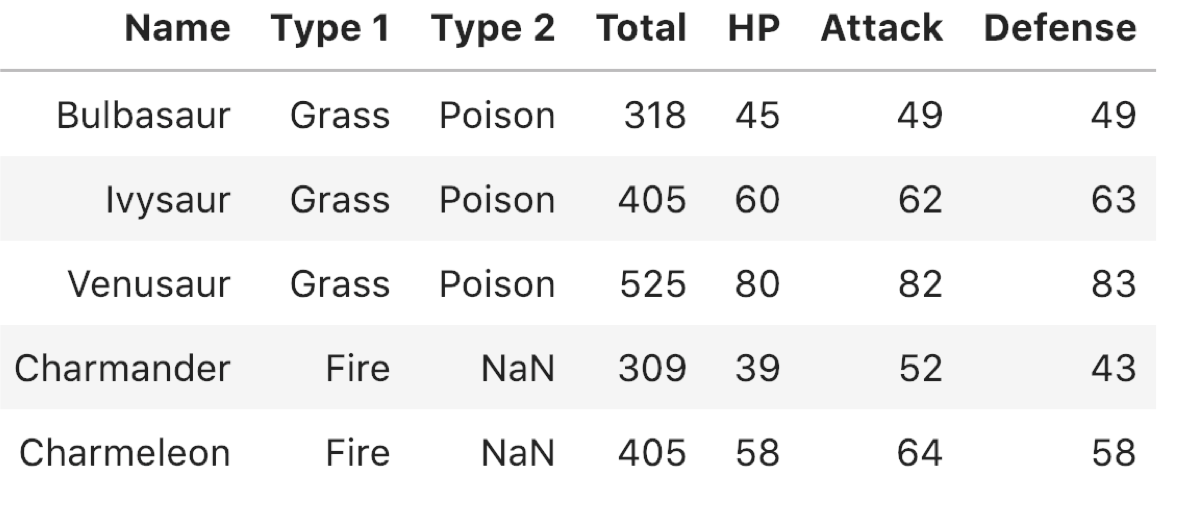Select Venusaur's Total value 525
1181x525 pixels.
point(653,284)
